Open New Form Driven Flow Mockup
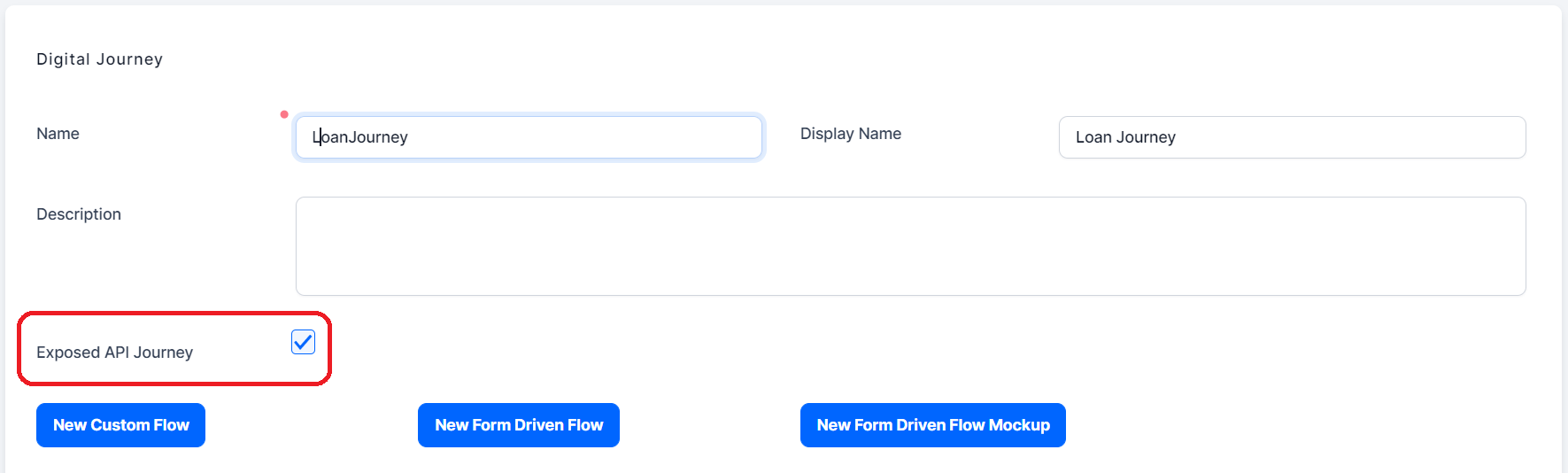The height and width of the screenshot is (473, 1568). (932, 425)
